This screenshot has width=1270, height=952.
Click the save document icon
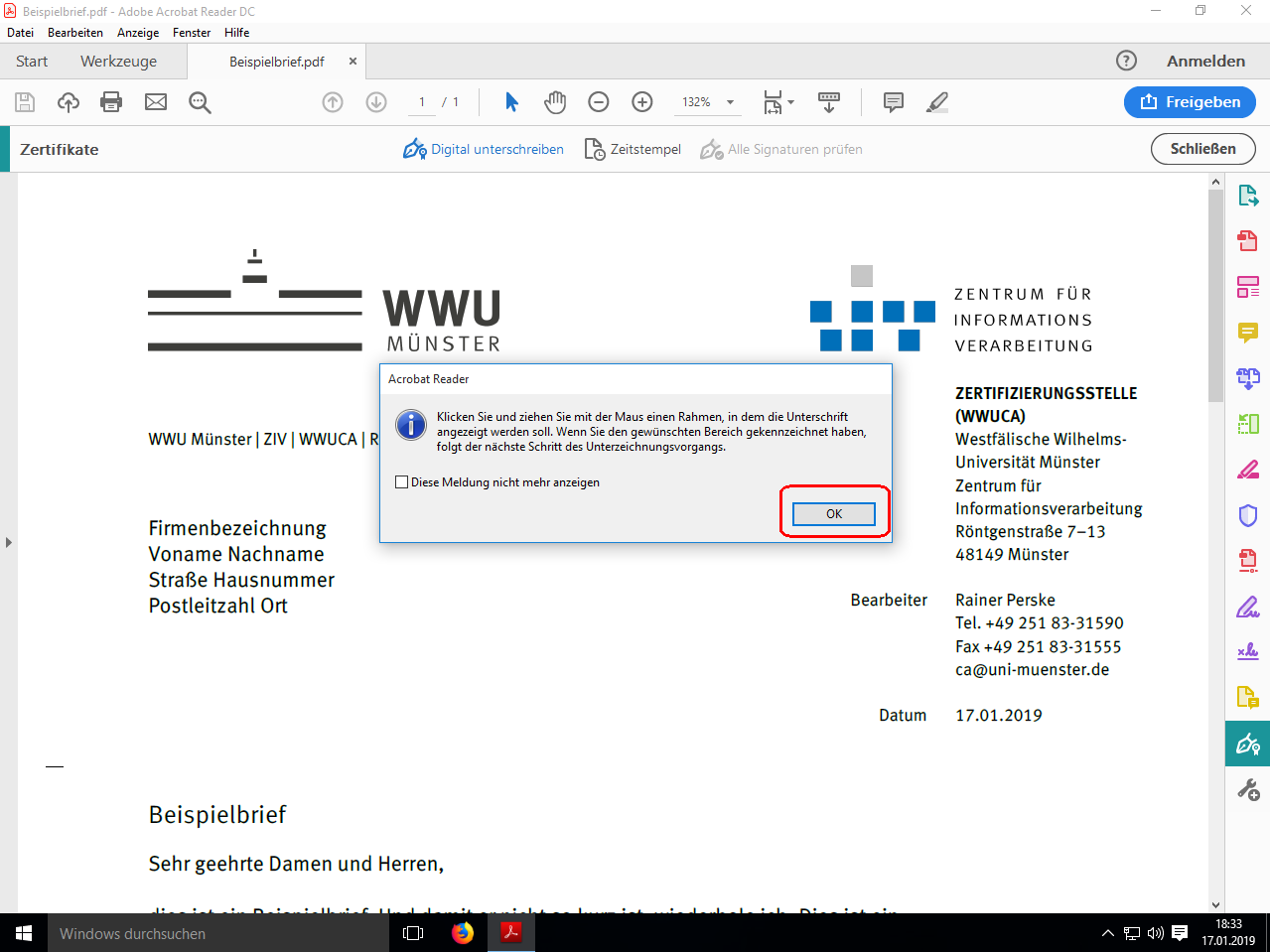pyautogui.click(x=25, y=102)
